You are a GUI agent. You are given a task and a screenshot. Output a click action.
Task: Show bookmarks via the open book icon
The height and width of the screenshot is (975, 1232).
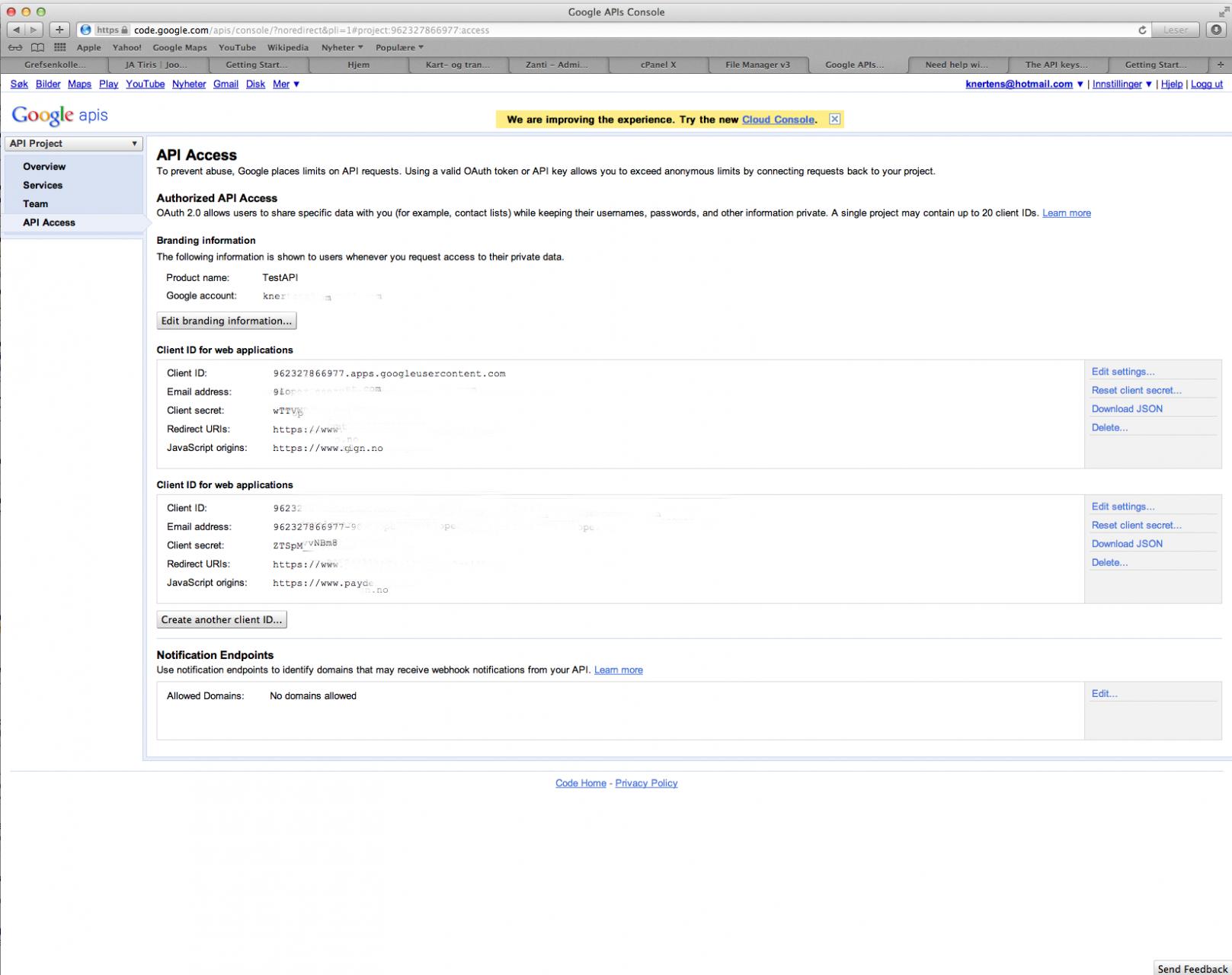pos(37,47)
